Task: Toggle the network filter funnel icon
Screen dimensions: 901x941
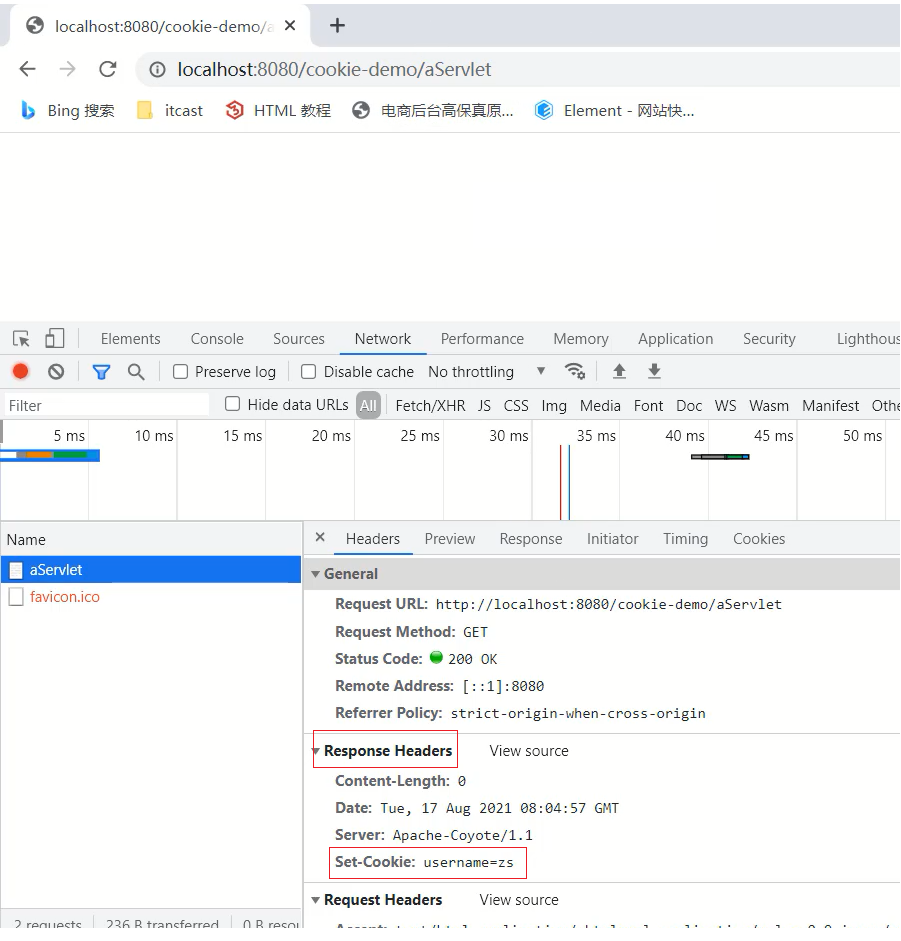Action: point(101,372)
